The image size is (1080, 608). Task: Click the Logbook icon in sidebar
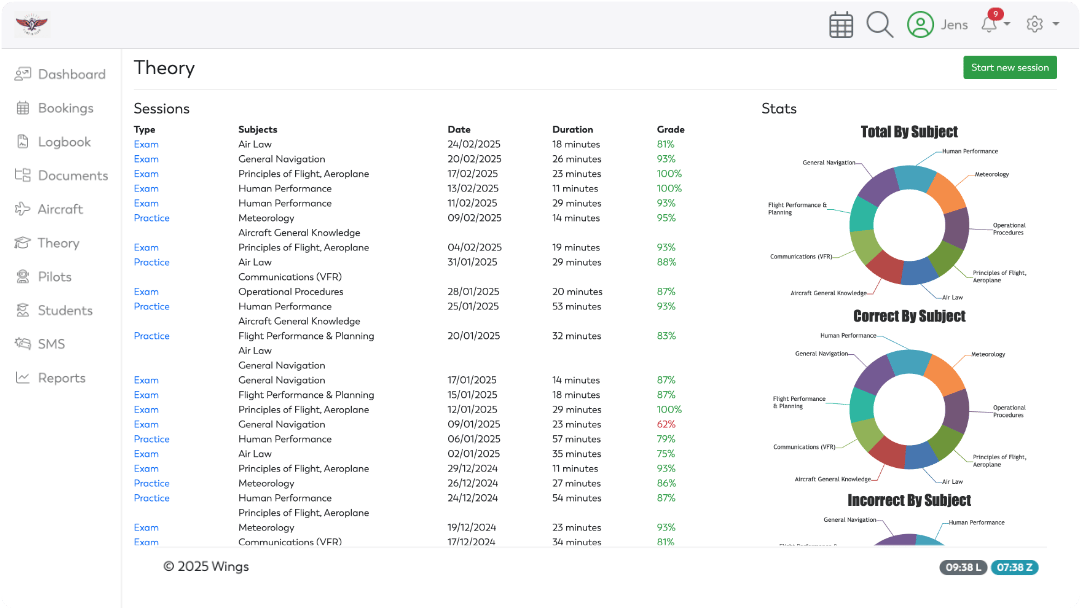tap(22, 142)
